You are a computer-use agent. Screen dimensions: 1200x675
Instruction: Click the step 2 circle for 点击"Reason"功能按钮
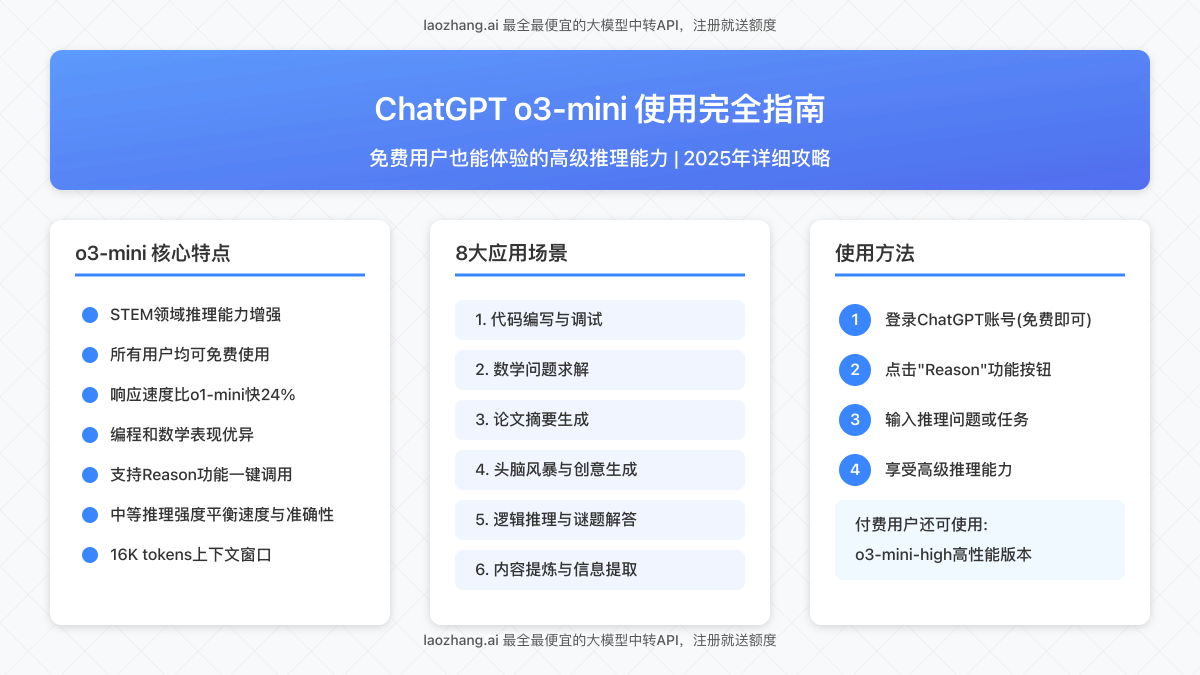[x=855, y=370]
